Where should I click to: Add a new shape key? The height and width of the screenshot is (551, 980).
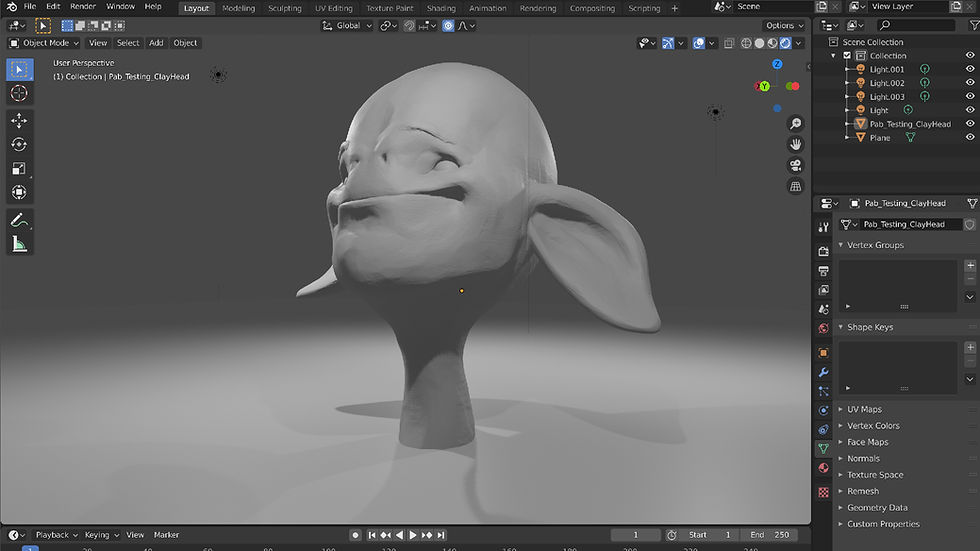pyautogui.click(x=970, y=347)
